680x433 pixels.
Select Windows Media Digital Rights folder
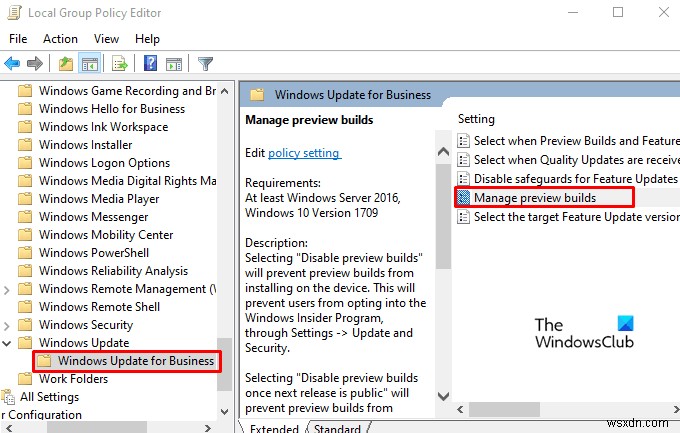[127, 180]
